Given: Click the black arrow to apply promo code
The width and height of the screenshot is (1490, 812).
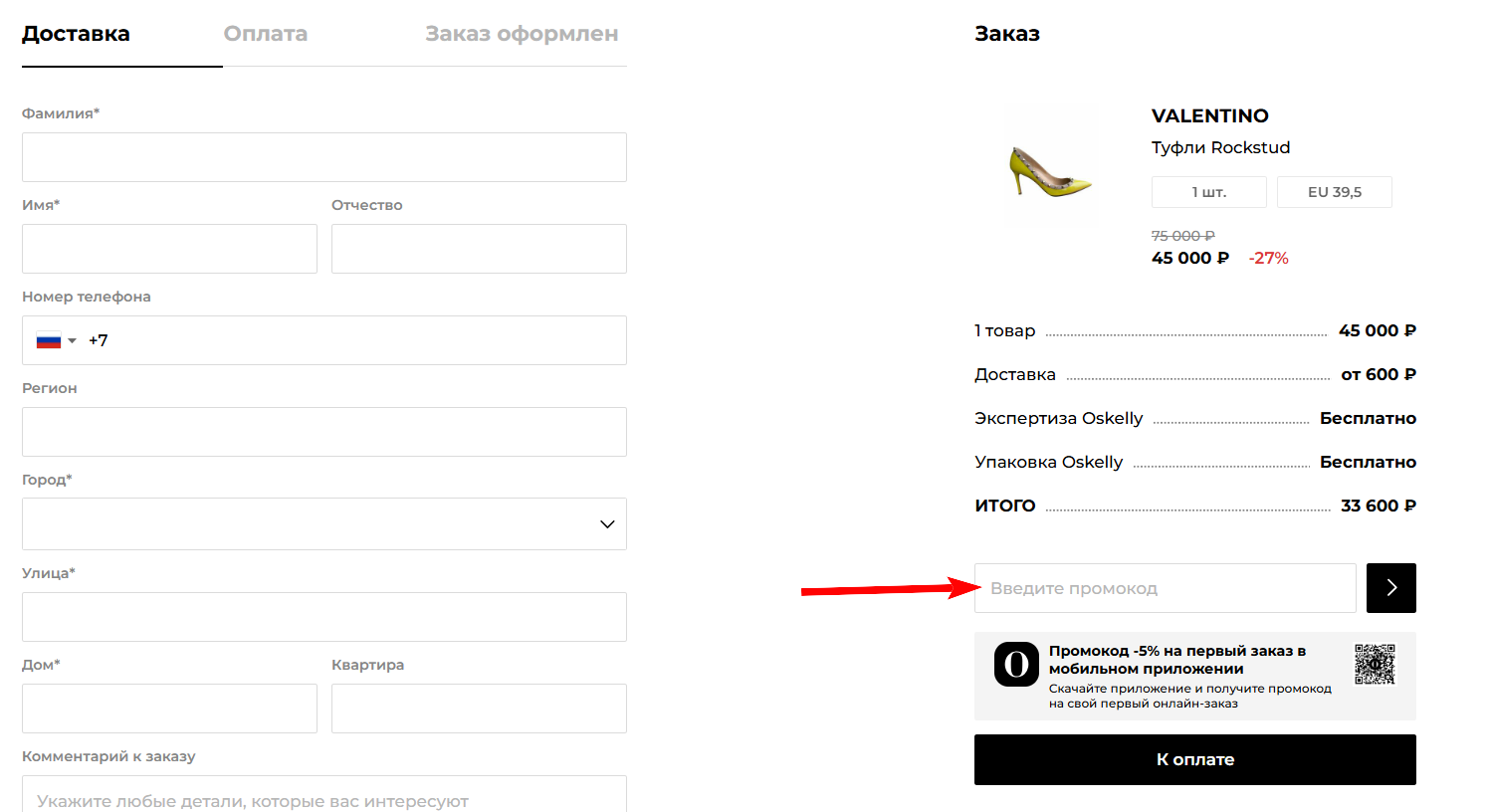Looking at the screenshot, I should 1390,587.
